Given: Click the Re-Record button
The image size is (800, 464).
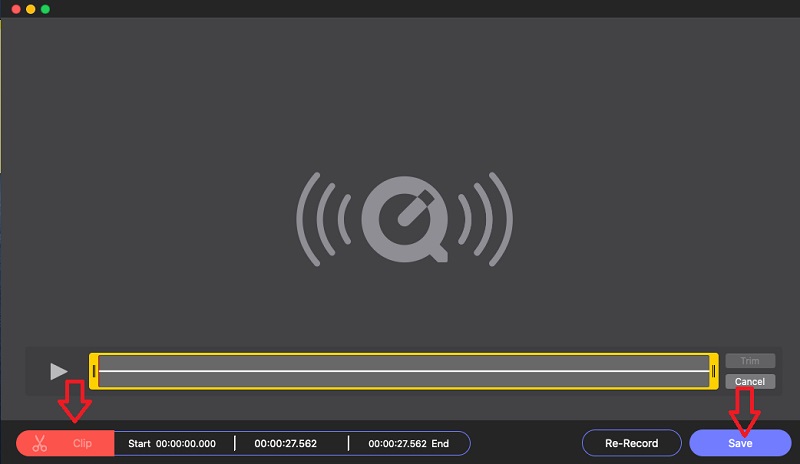Looking at the screenshot, I should (x=632, y=443).
